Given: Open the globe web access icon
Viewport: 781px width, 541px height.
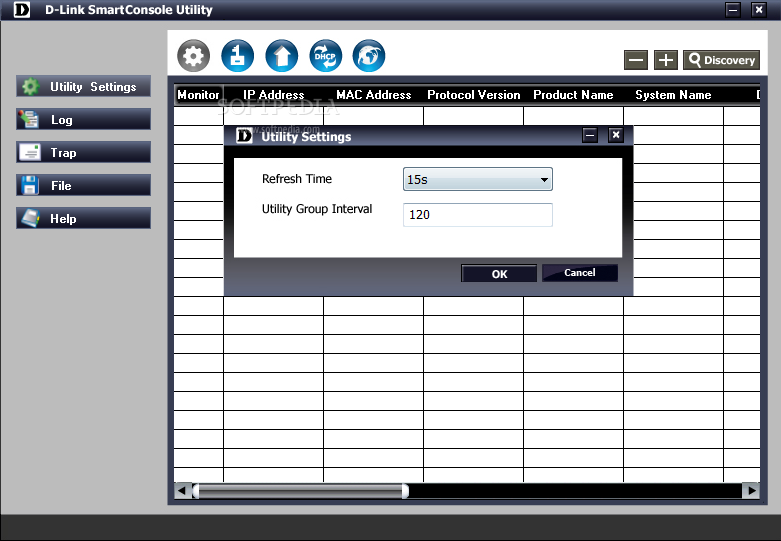Looking at the screenshot, I should point(369,56).
